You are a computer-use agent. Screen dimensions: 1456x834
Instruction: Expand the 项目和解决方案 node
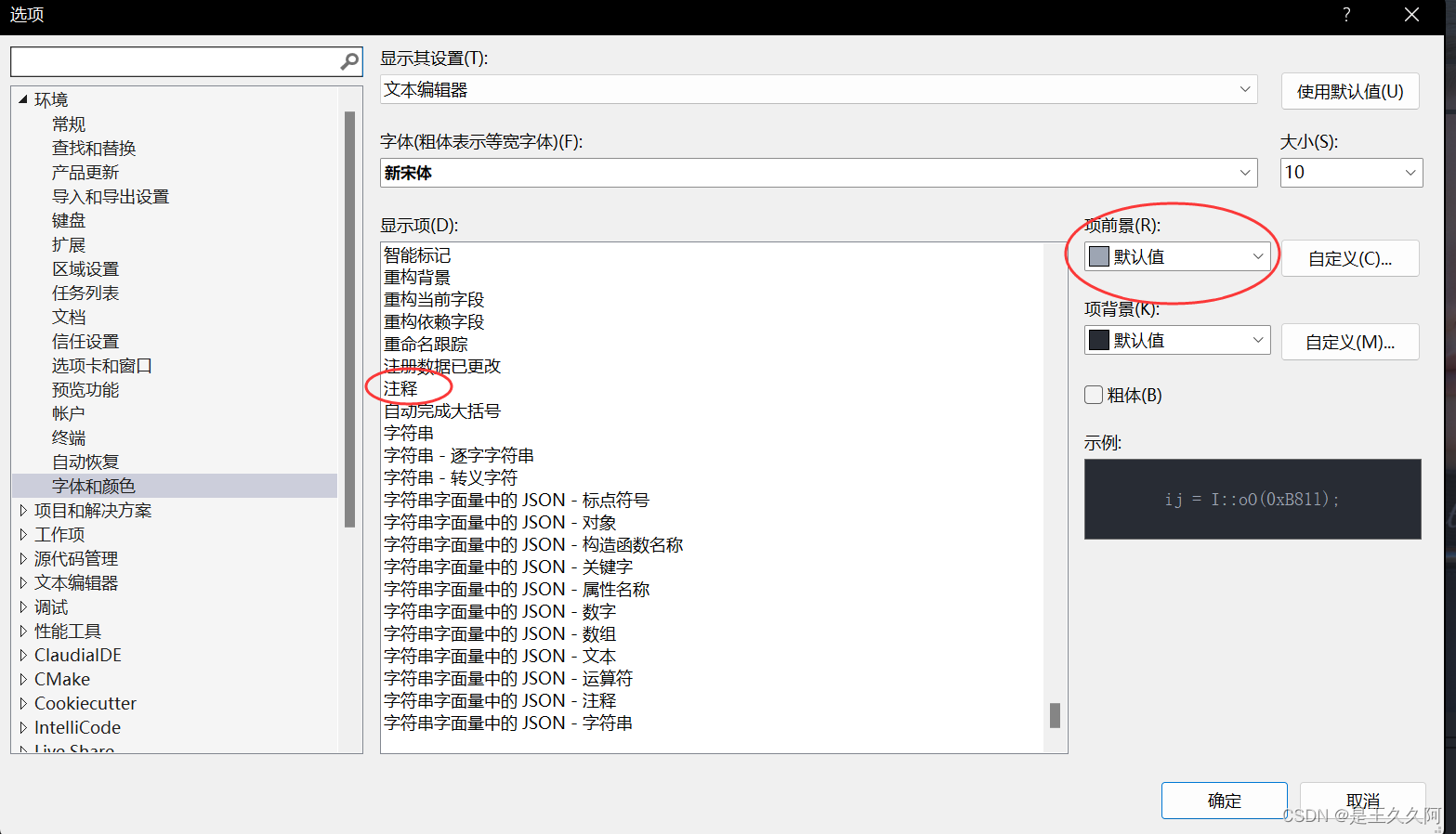[x=23, y=510]
